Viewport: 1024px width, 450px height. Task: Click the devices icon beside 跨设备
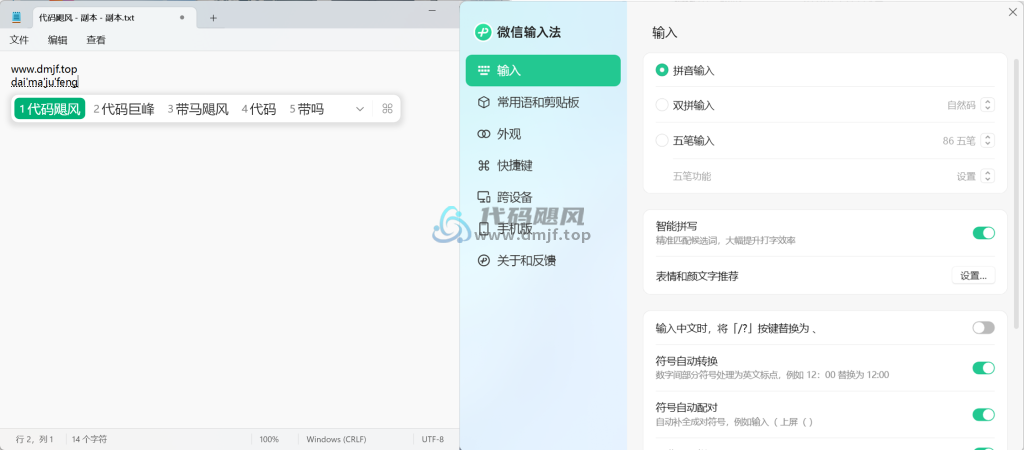[484, 197]
